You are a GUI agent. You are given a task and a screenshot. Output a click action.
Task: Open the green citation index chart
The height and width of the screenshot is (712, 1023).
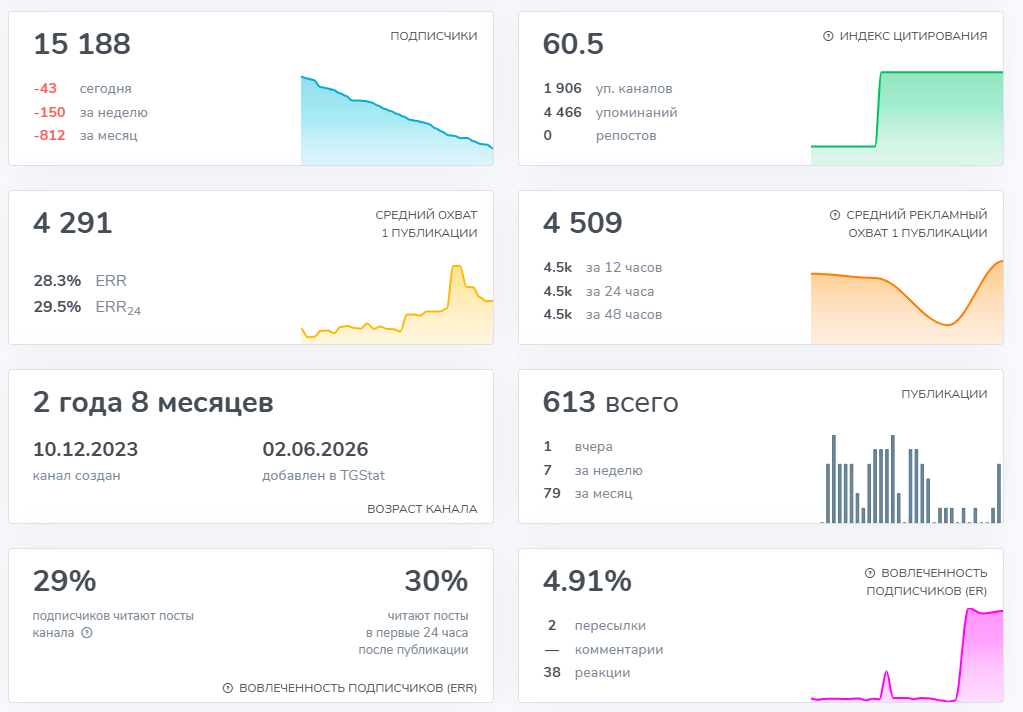[x=907, y=117]
